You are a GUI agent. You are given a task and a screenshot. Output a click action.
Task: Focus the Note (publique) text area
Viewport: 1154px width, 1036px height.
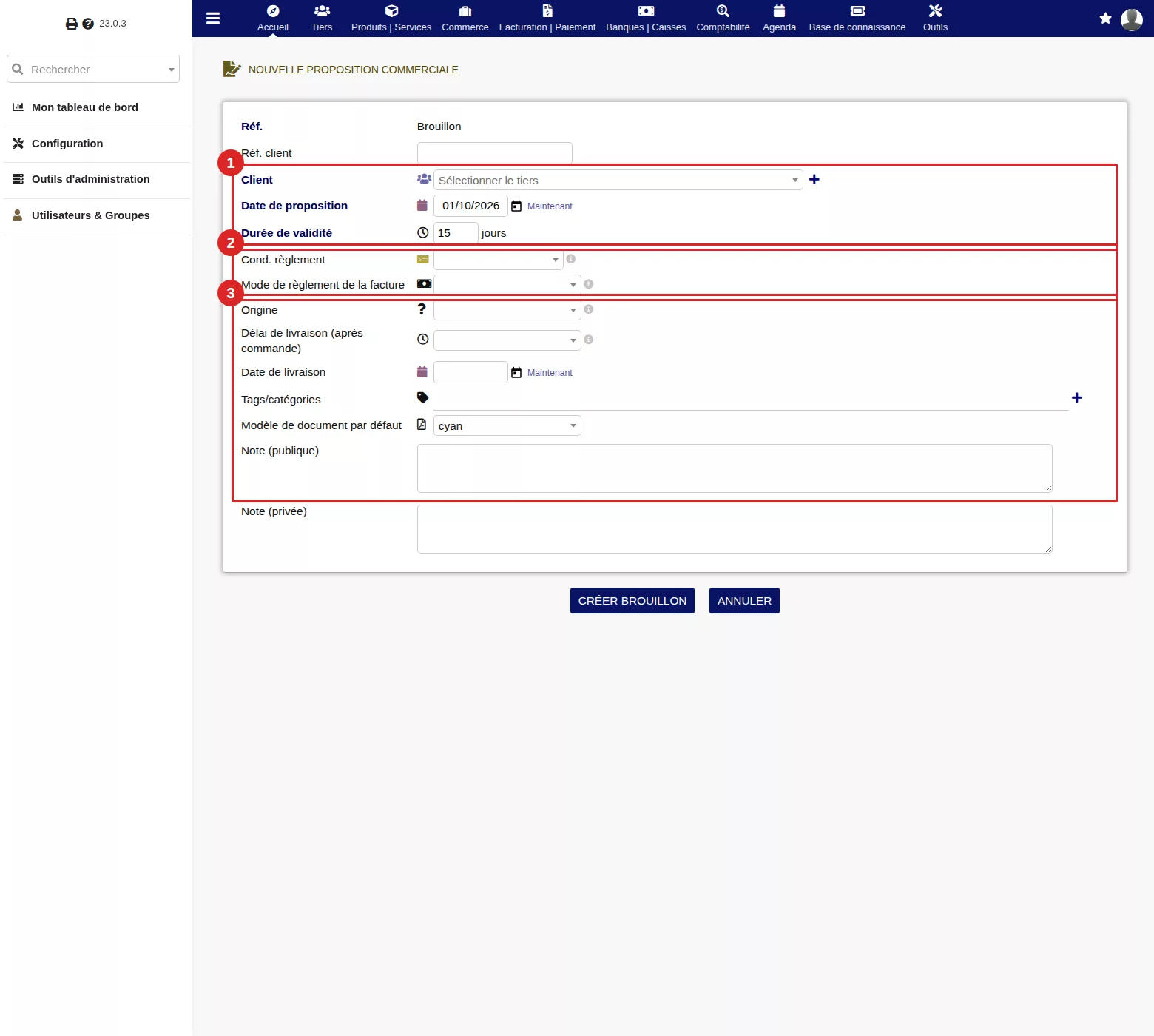[x=735, y=468]
